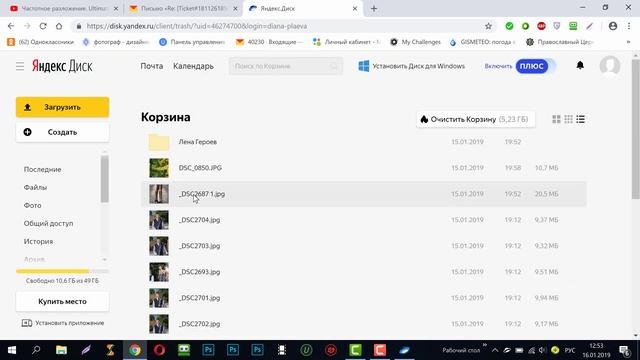Open История in the sidebar
Screen dimensions: 640x360
click(38, 241)
